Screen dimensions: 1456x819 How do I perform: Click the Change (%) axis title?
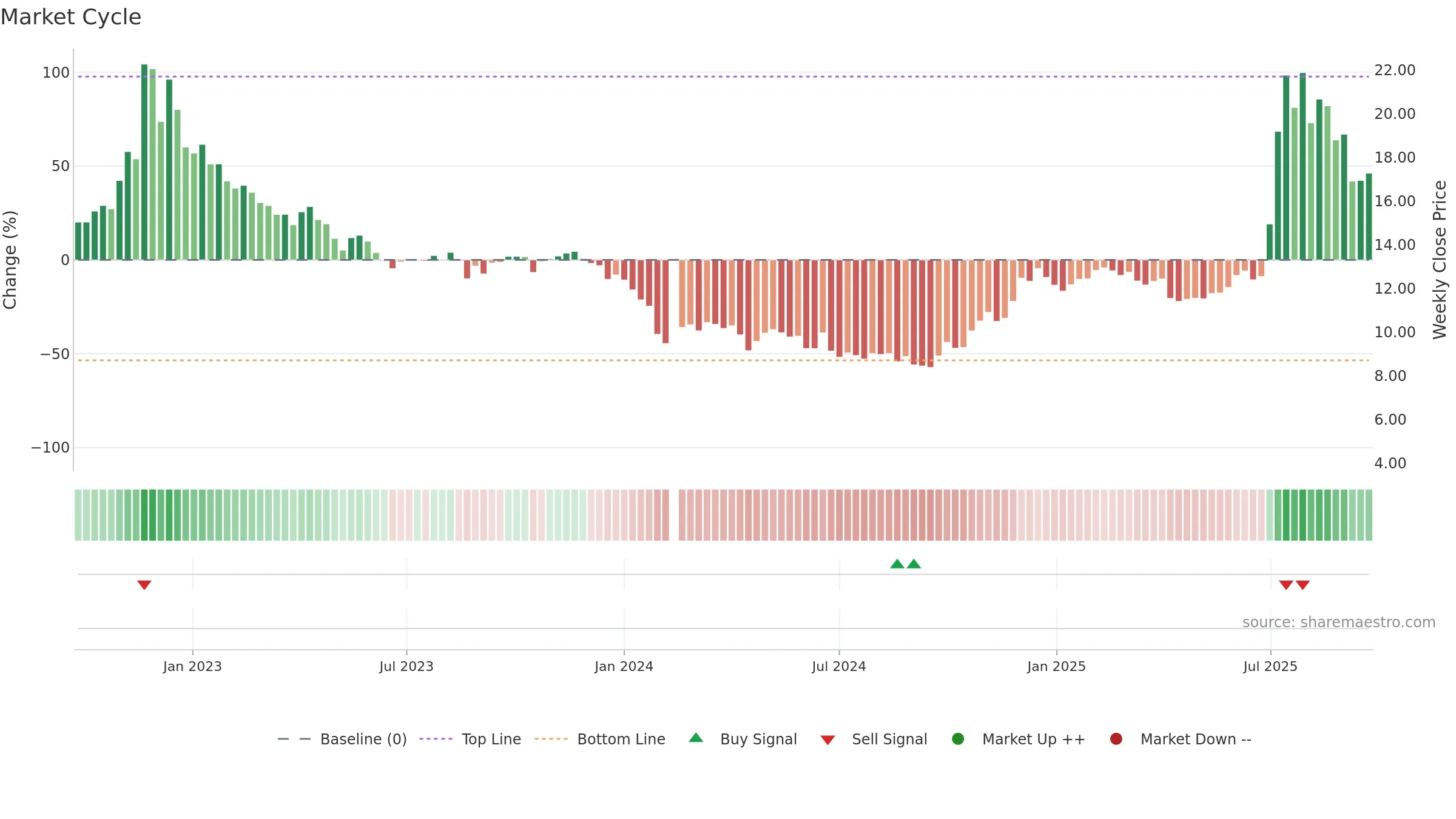[x=10, y=260]
